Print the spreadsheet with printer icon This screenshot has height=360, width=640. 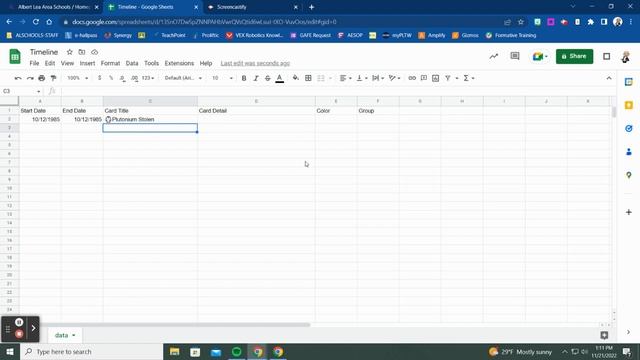click(42, 78)
